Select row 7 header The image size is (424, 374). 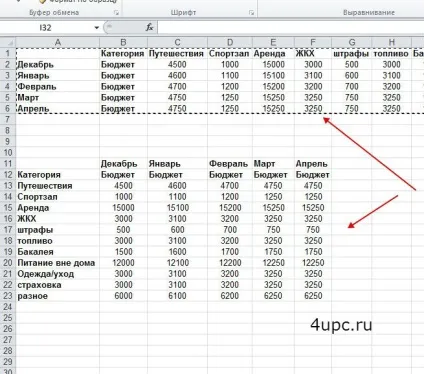click(8, 120)
